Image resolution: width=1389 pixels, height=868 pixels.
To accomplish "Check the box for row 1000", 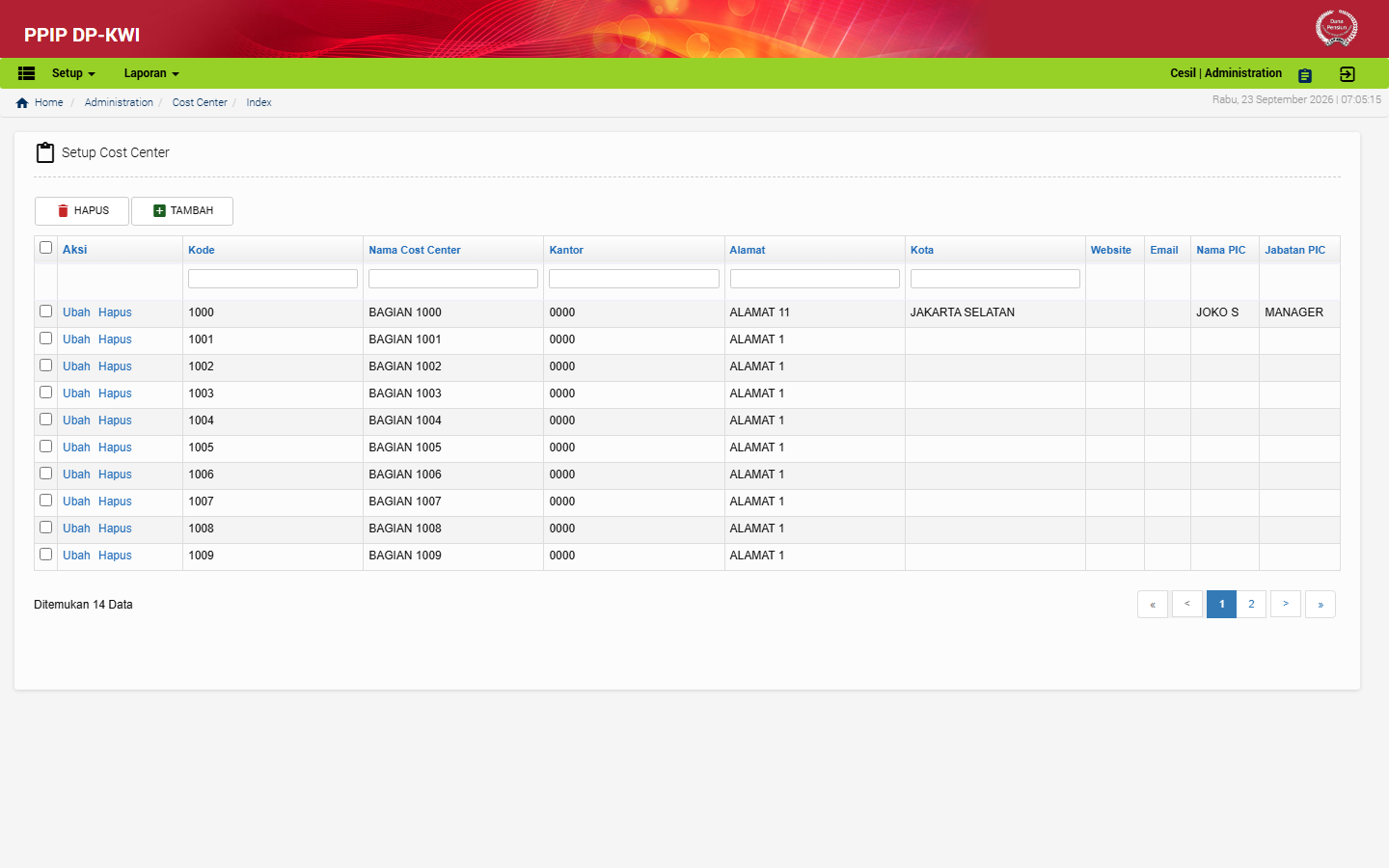I will coord(45,312).
